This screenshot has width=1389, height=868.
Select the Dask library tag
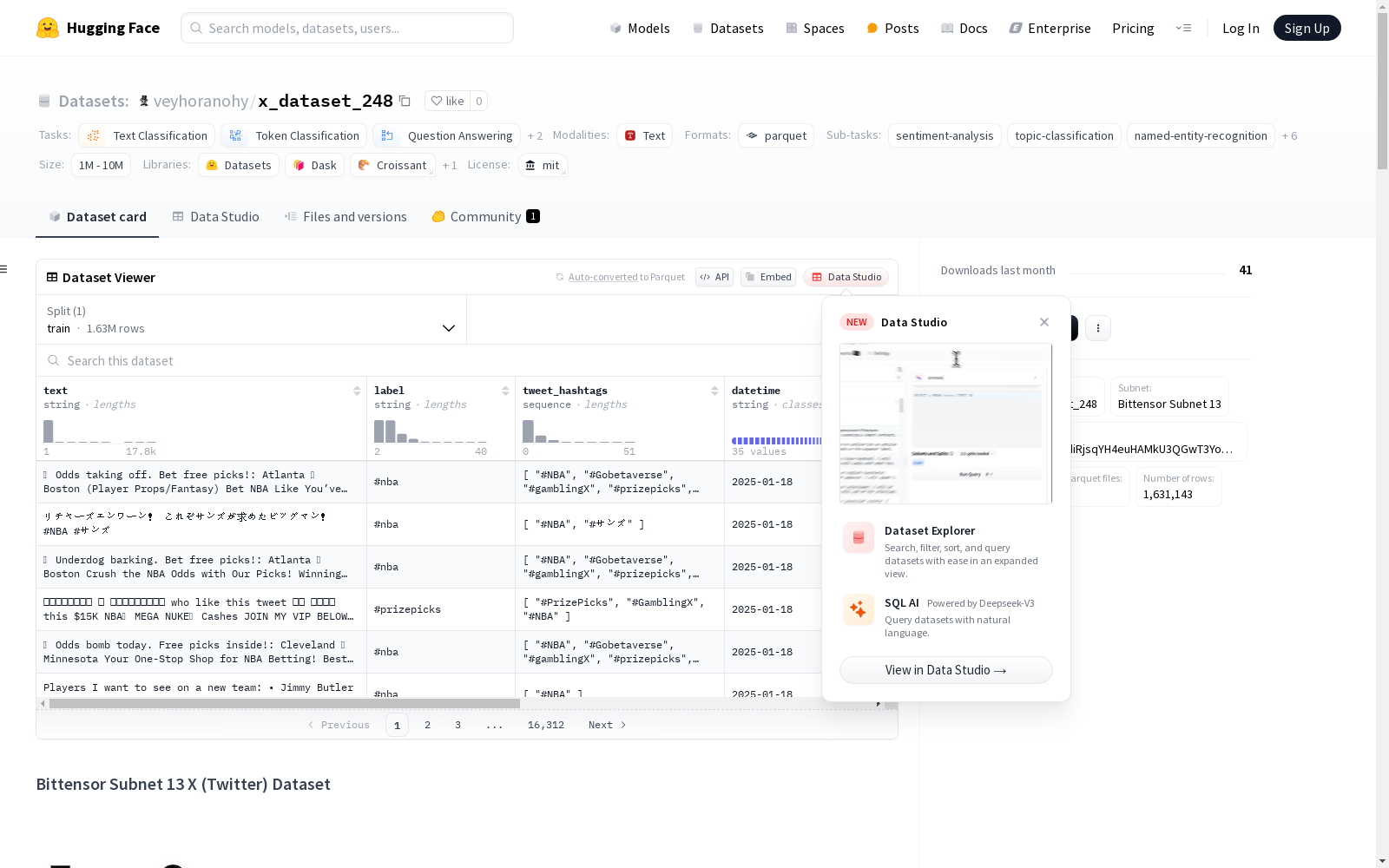(x=315, y=165)
